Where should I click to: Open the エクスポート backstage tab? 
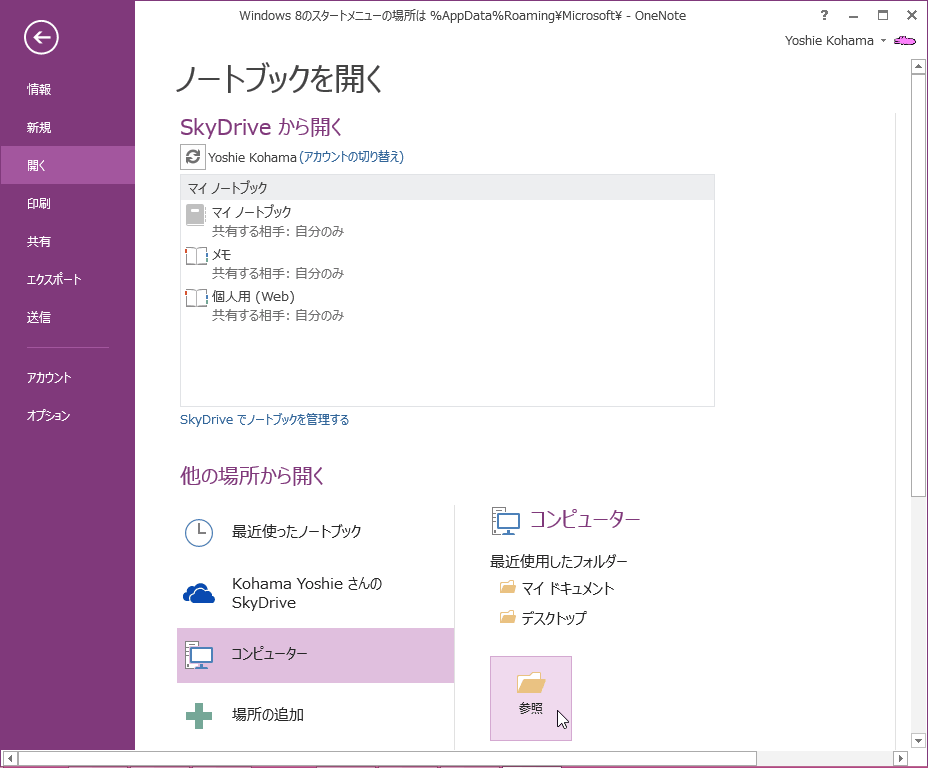pyautogui.click(x=67, y=279)
